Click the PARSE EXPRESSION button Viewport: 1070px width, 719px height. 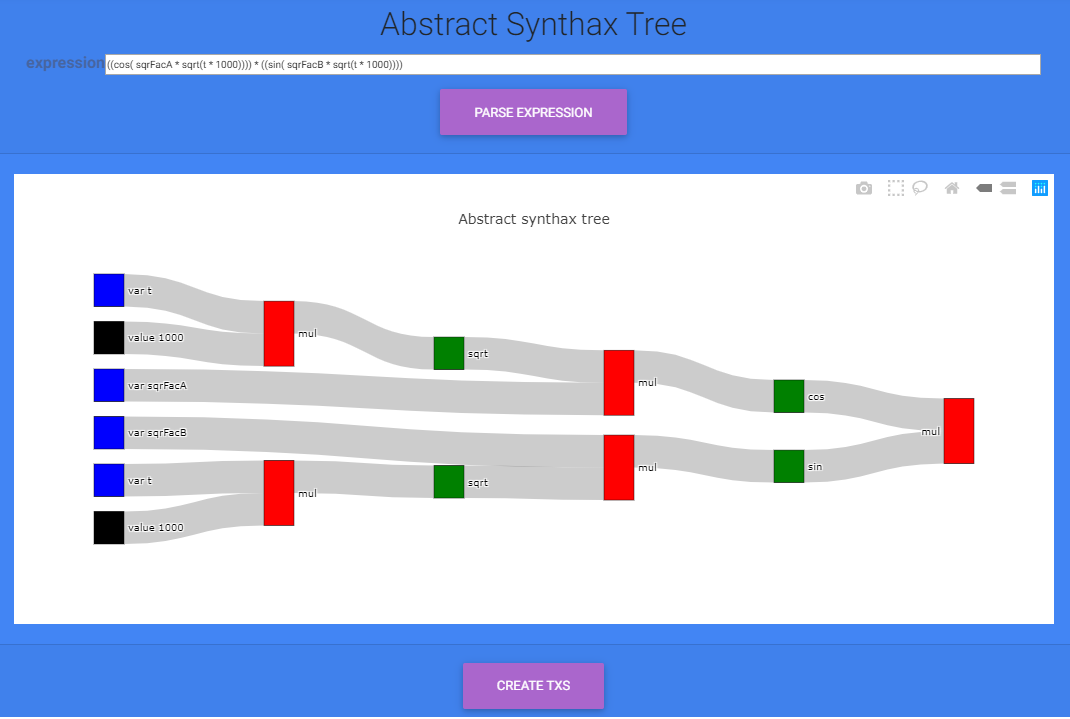click(533, 112)
